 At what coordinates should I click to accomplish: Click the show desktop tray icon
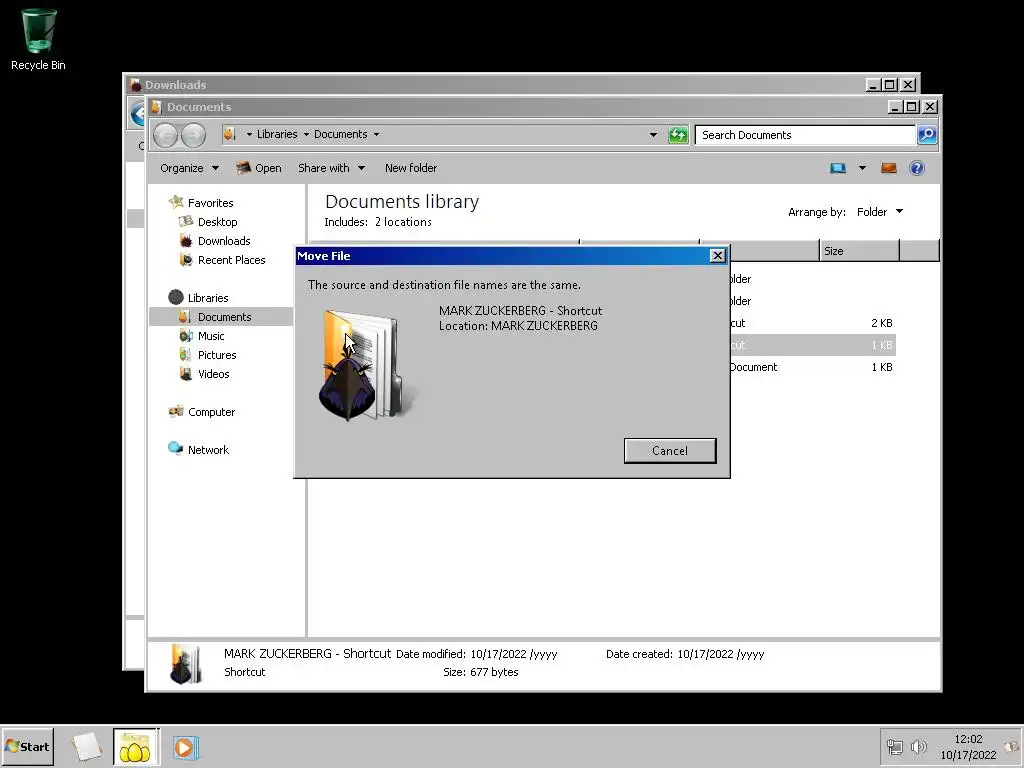[1013, 746]
